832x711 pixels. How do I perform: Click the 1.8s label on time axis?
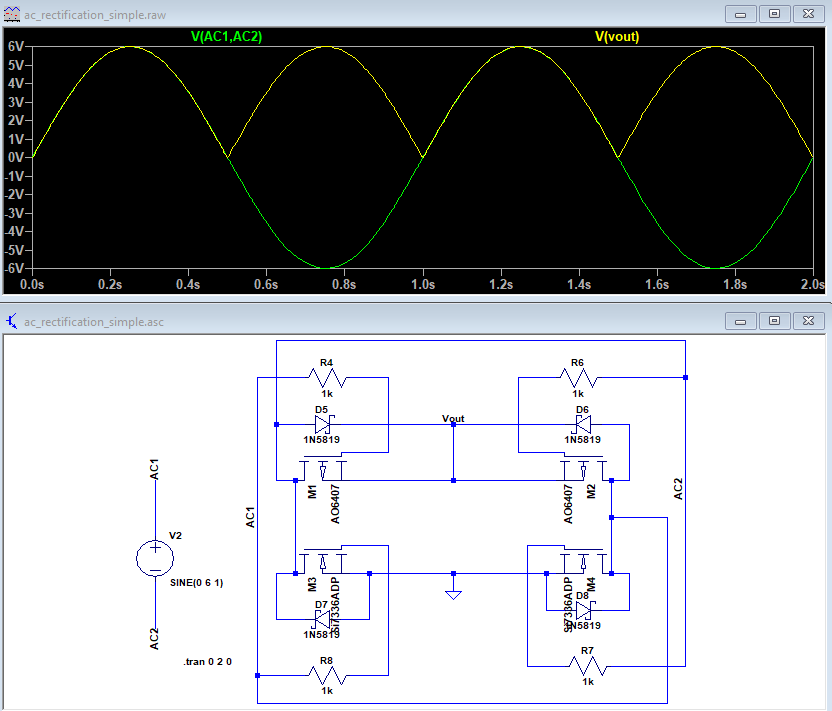[735, 285]
